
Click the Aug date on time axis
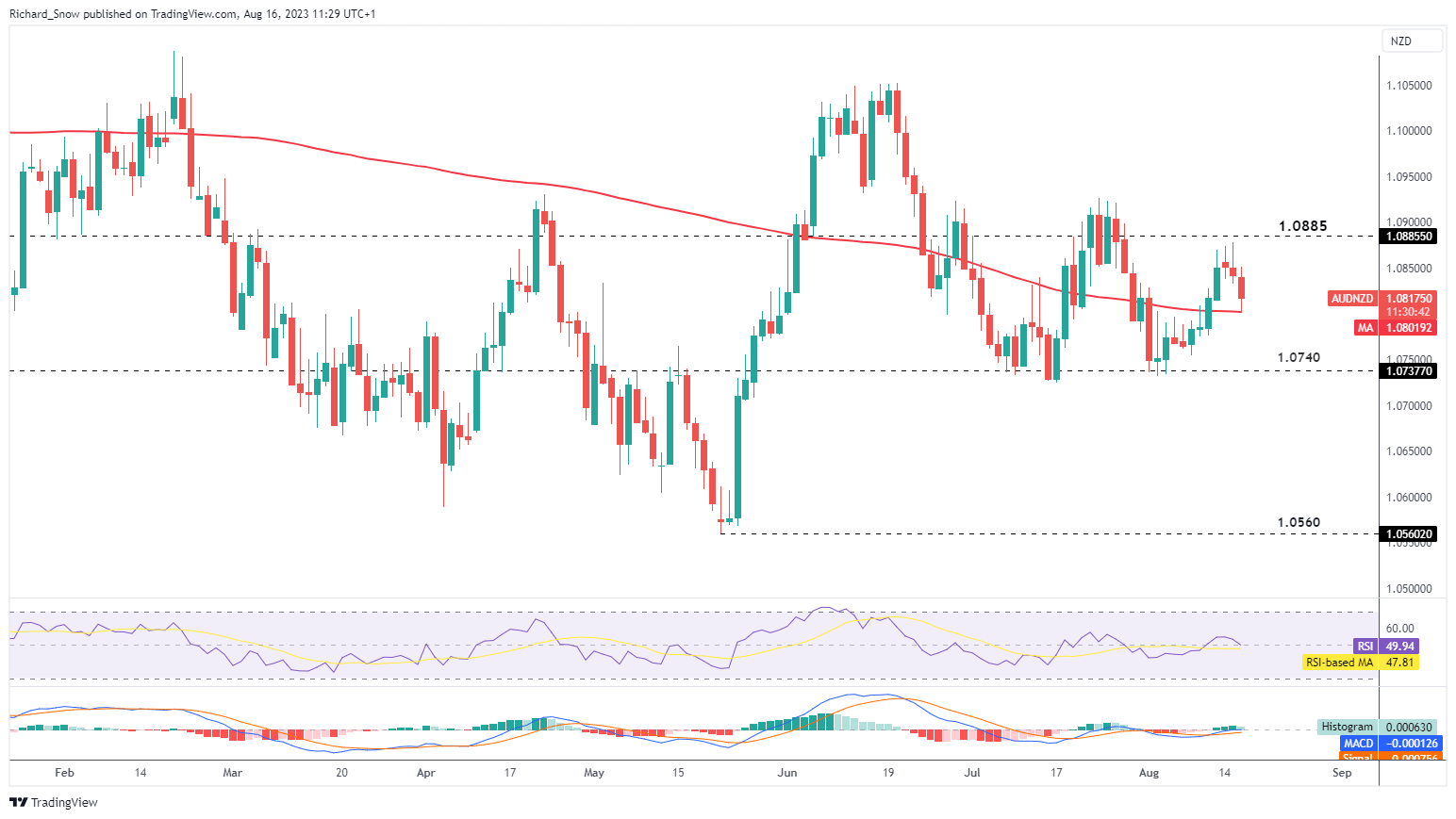(x=1149, y=773)
